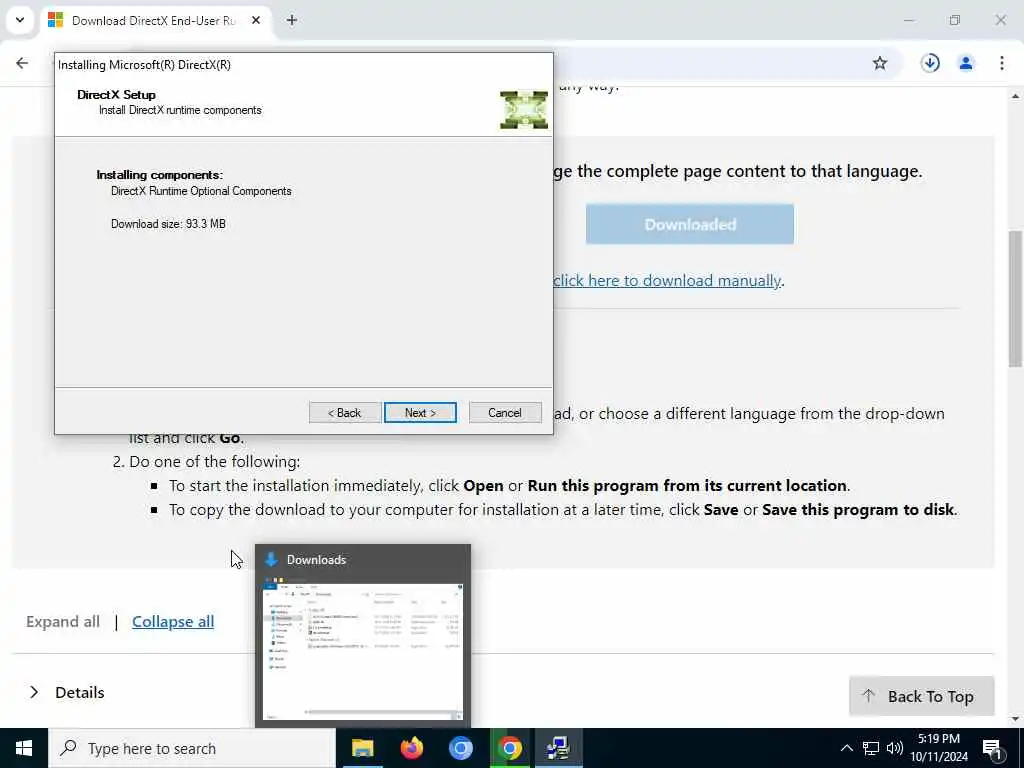Click the Download size: 93.3 MB text
This screenshot has height=768, width=1024.
coord(168,224)
